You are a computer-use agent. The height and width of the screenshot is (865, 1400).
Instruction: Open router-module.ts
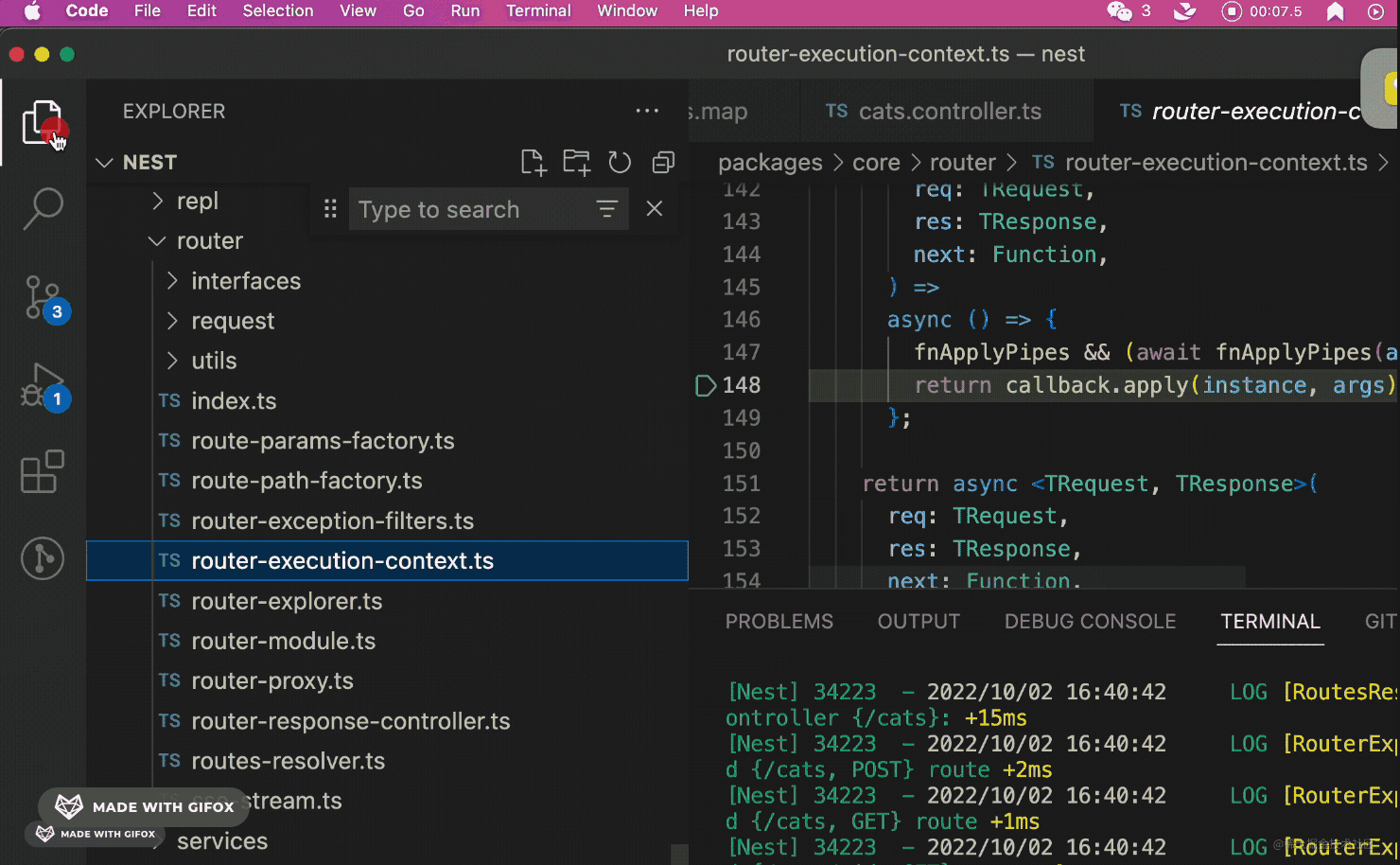[283, 641]
